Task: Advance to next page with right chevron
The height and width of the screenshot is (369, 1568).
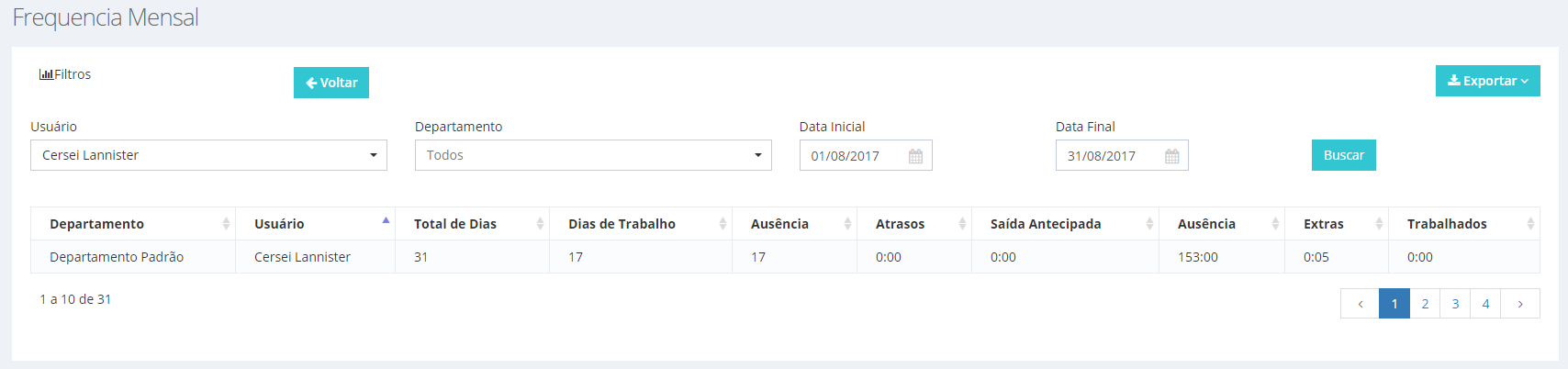Action: (x=1520, y=304)
